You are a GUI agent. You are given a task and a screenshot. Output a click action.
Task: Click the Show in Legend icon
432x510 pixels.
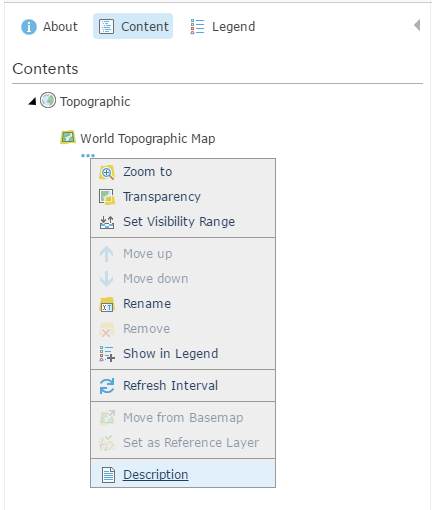(107, 354)
